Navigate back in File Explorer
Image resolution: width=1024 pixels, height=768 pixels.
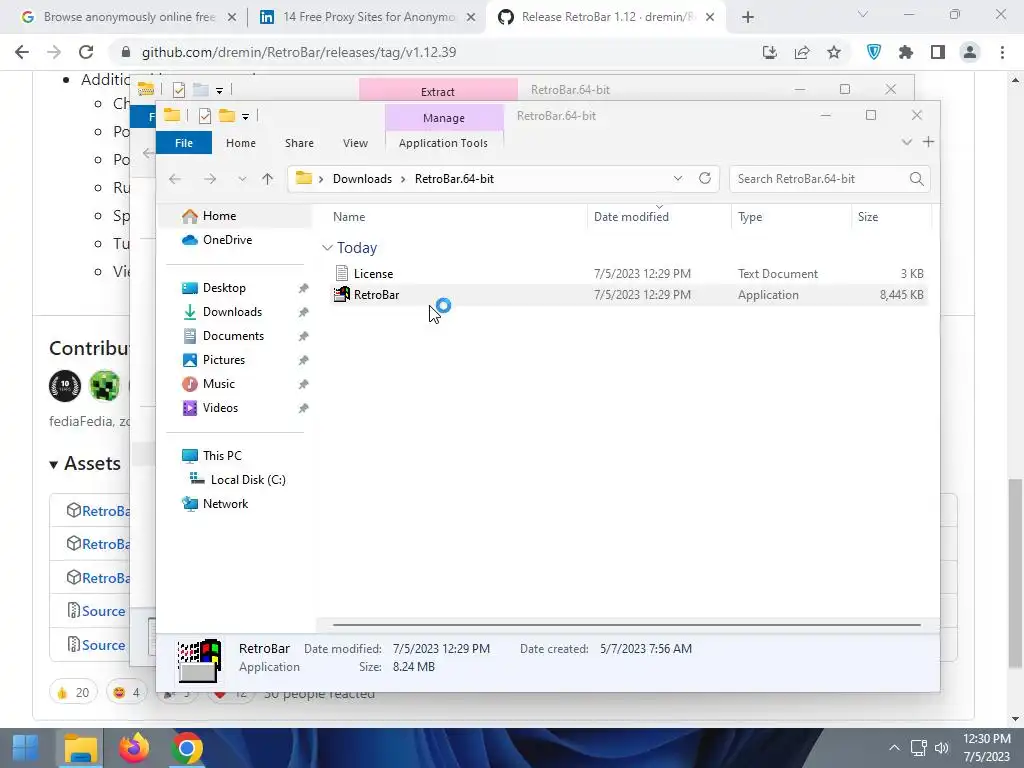[174, 179]
